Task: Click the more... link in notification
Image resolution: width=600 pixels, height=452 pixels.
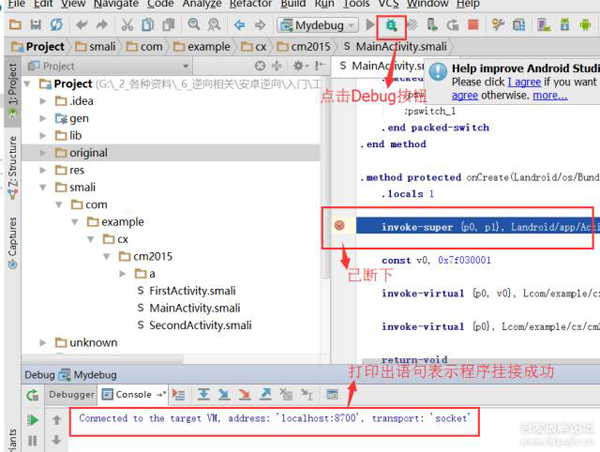Action: (550, 95)
